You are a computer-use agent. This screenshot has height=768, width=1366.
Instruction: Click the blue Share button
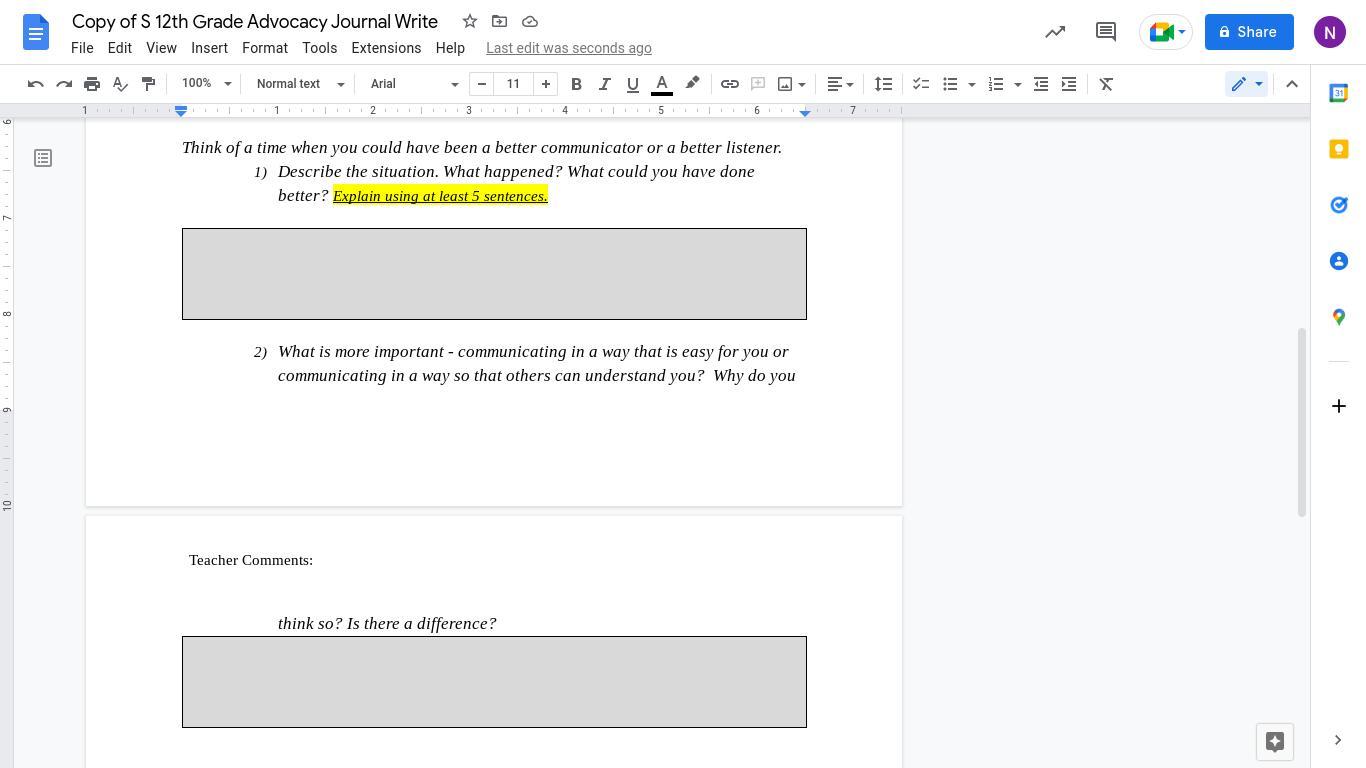tap(1248, 32)
